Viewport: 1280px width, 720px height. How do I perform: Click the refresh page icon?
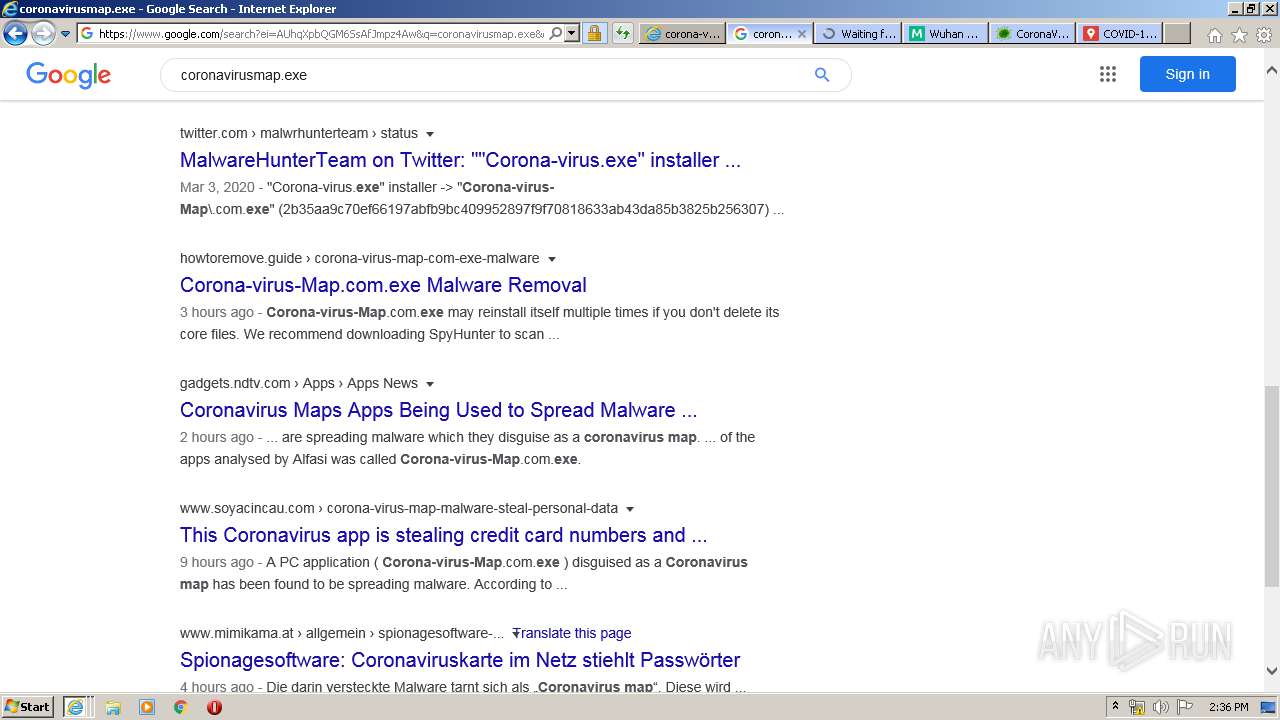tap(623, 33)
